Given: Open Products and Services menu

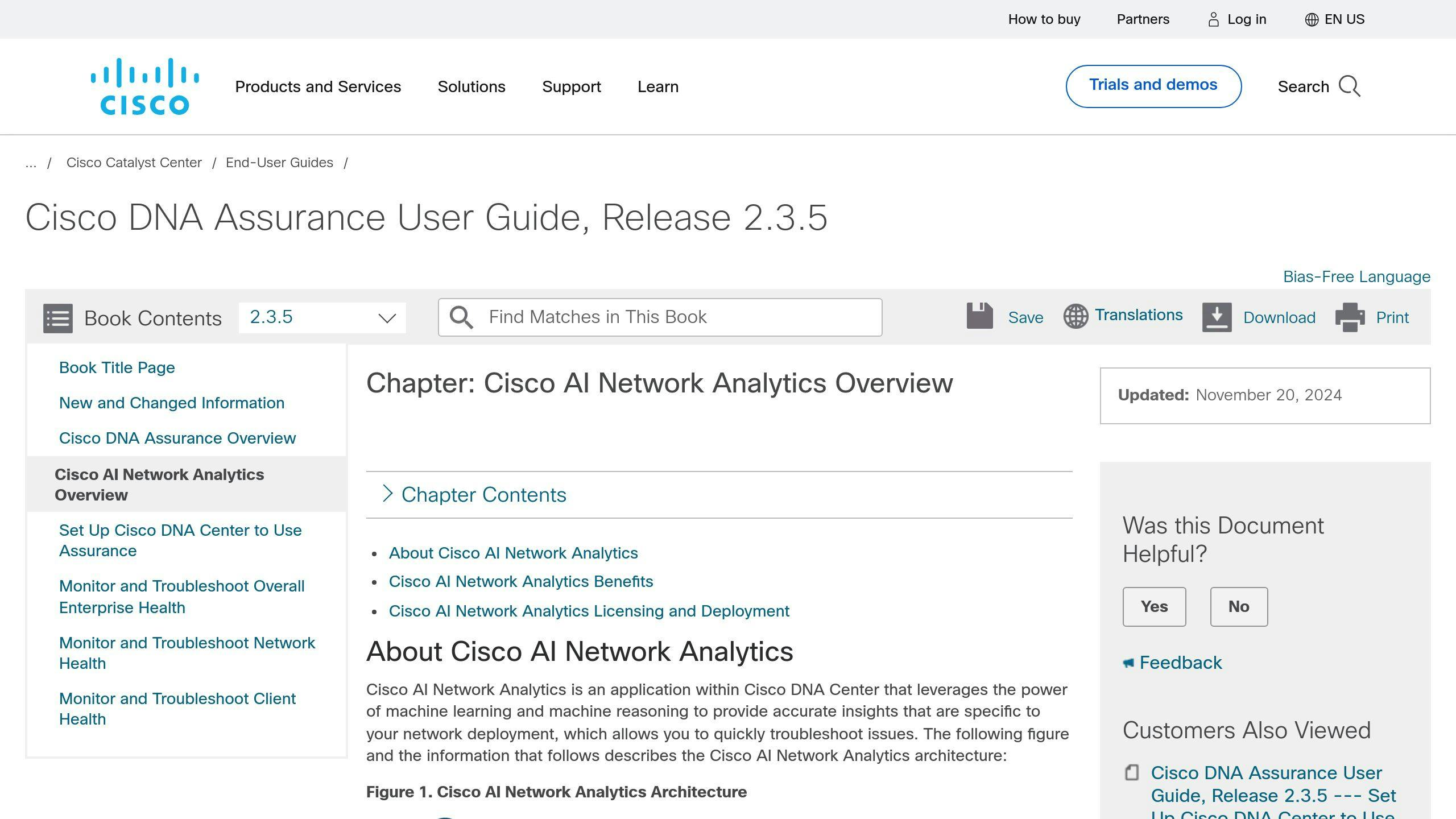Looking at the screenshot, I should tap(318, 86).
